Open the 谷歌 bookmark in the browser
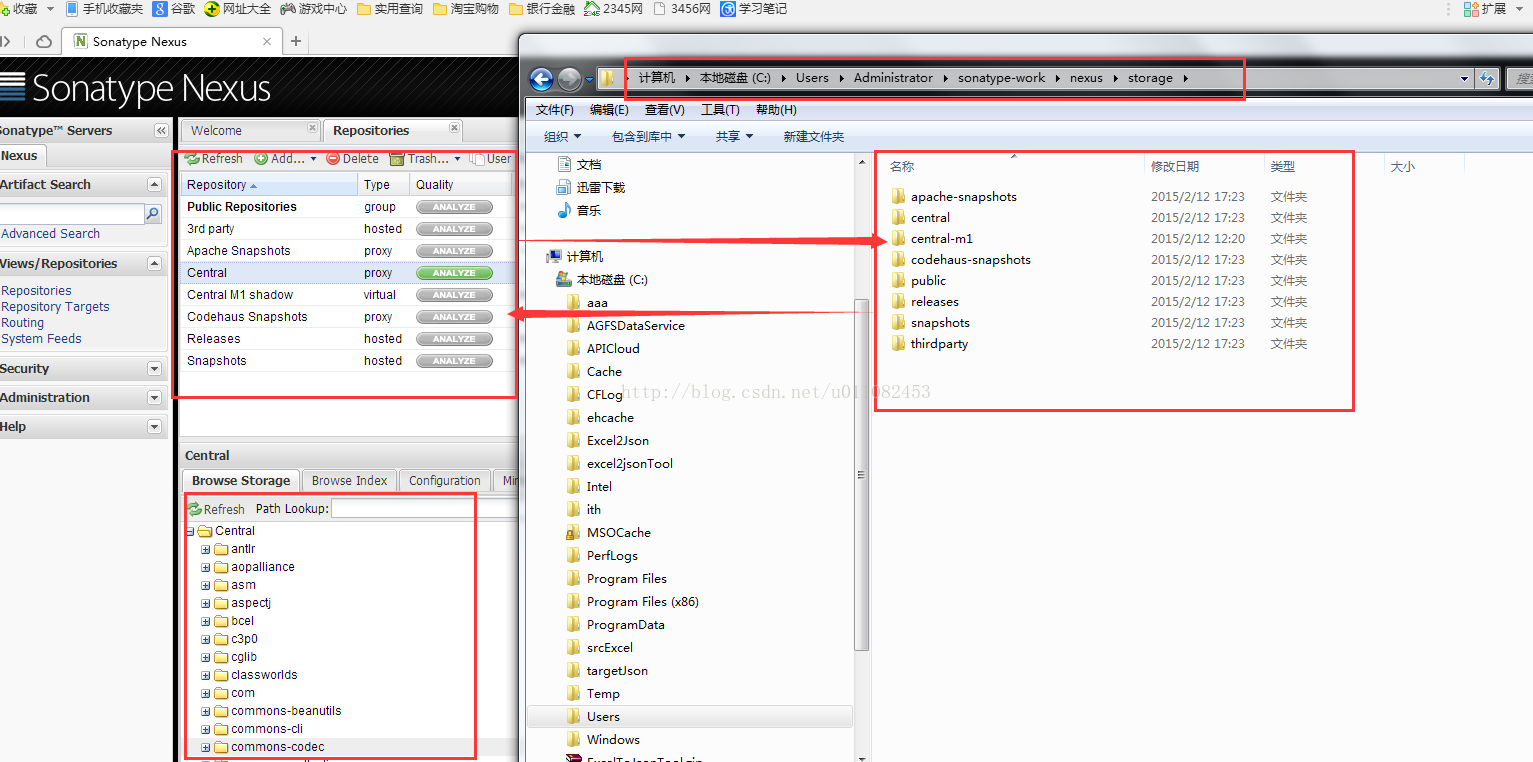The width and height of the screenshot is (1533, 762). pos(174,8)
